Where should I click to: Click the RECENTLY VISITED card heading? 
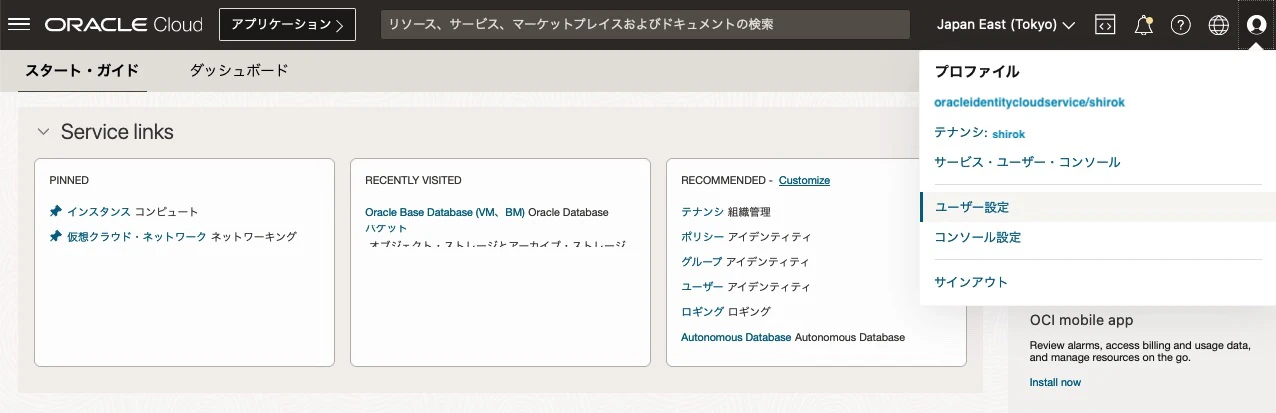click(x=413, y=180)
